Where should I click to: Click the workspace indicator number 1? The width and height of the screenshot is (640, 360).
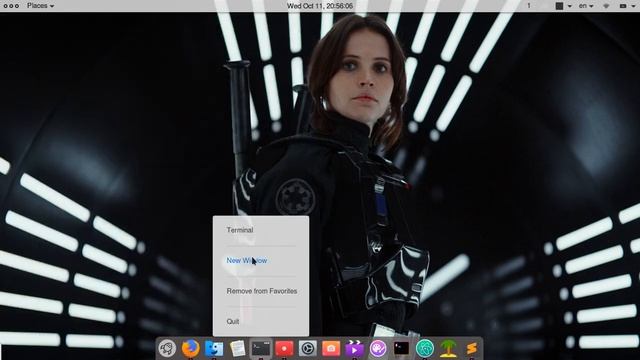tap(529, 6)
